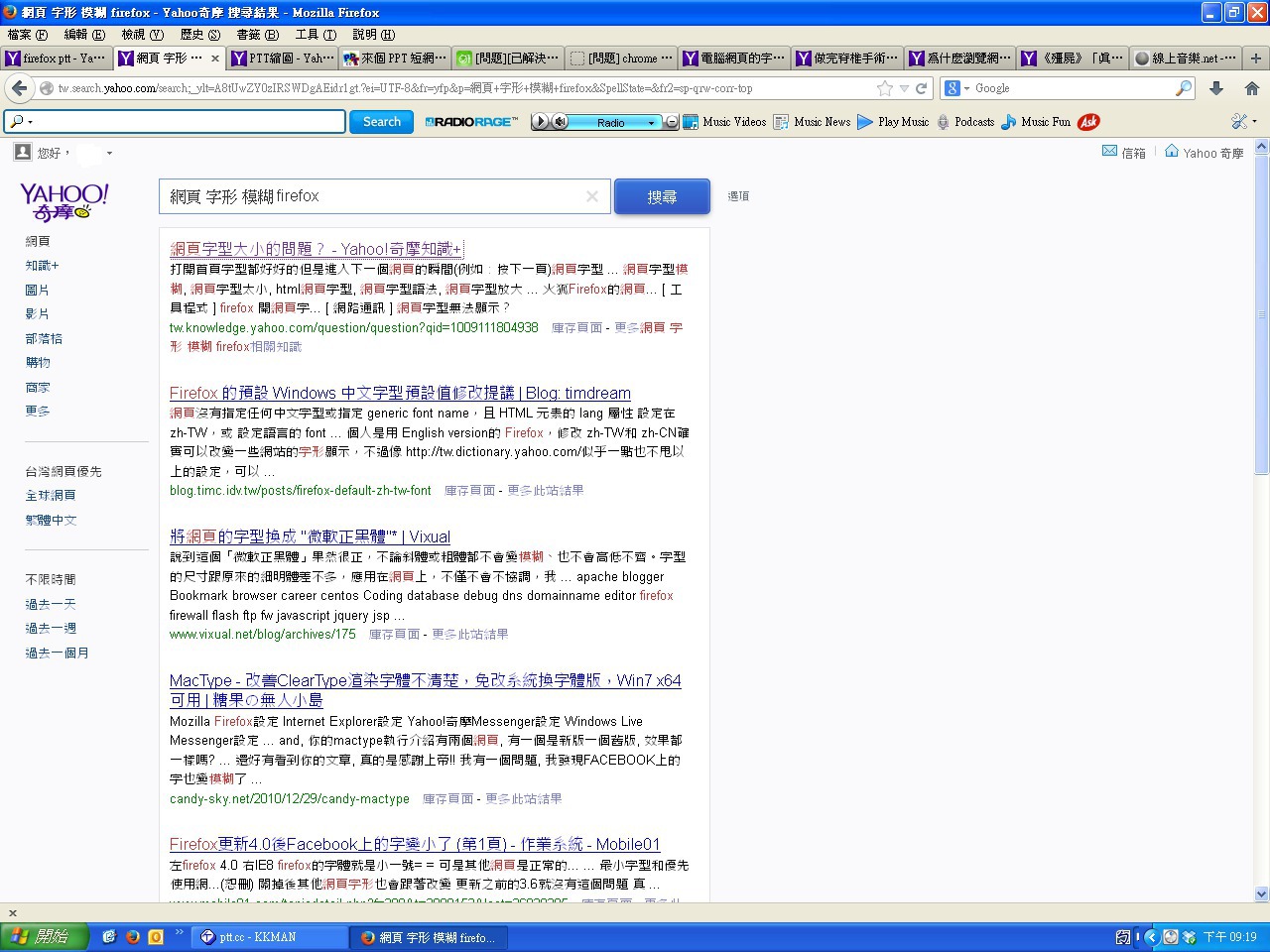Screen dimensions: 1270x952
Task: Open Music Videos toolbar shortcut
Action: pos(724,122)
